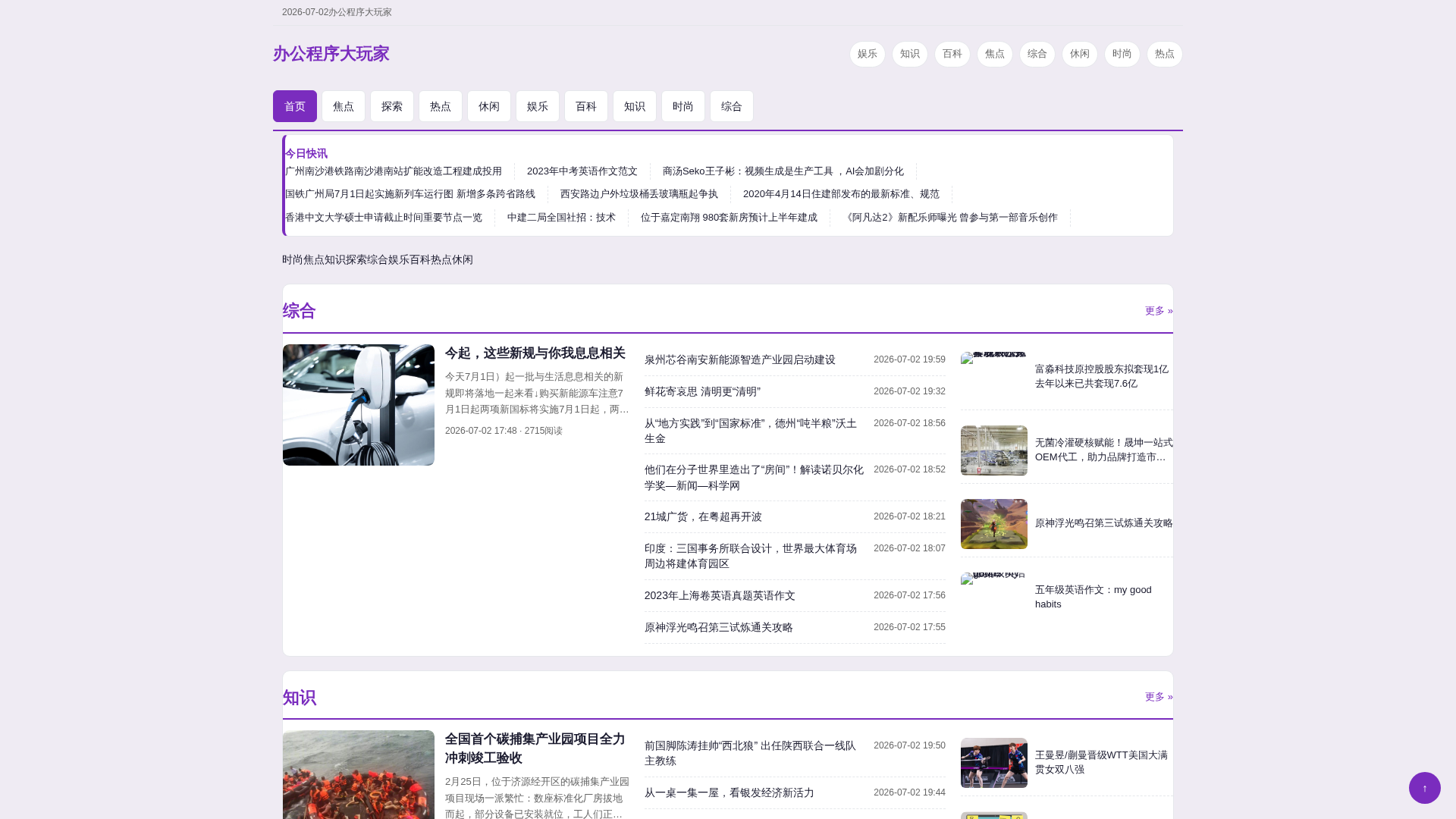Open the 办公程序大玩家 site logo link
The width and height of the screenshot is (1456, 819).
(331, 54)
